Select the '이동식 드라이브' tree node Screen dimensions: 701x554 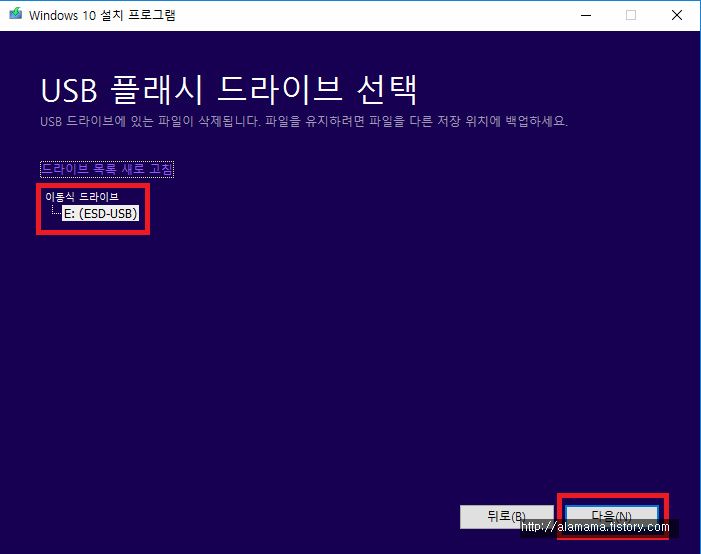tap(82, 197)
